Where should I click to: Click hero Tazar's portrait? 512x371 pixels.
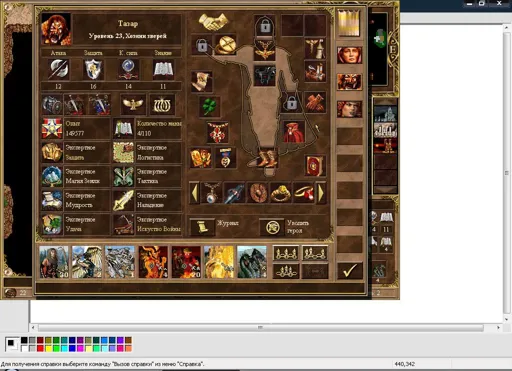tap(56, 29)
